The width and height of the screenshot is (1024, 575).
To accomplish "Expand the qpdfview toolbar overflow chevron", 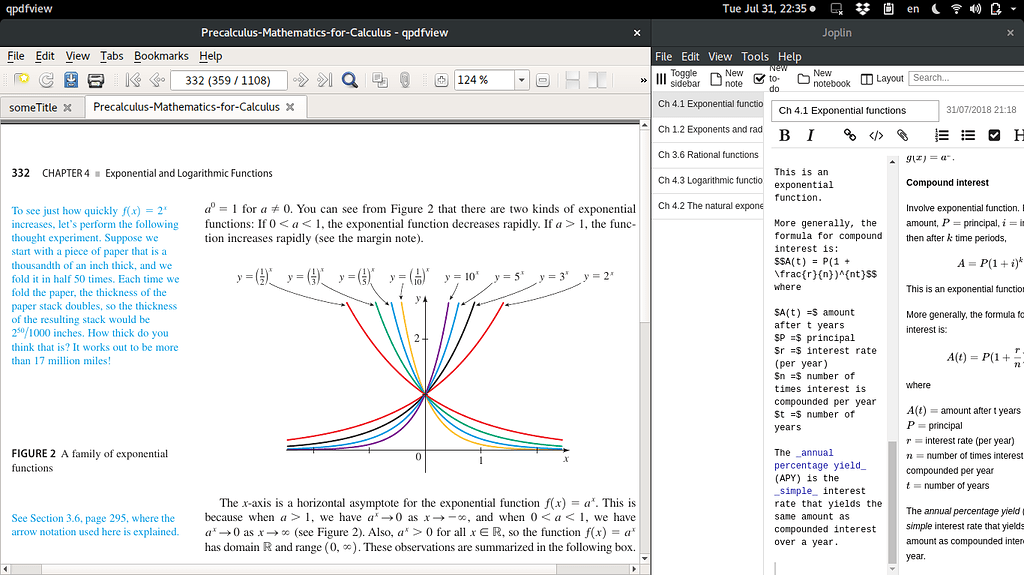I will coord(643,80).
